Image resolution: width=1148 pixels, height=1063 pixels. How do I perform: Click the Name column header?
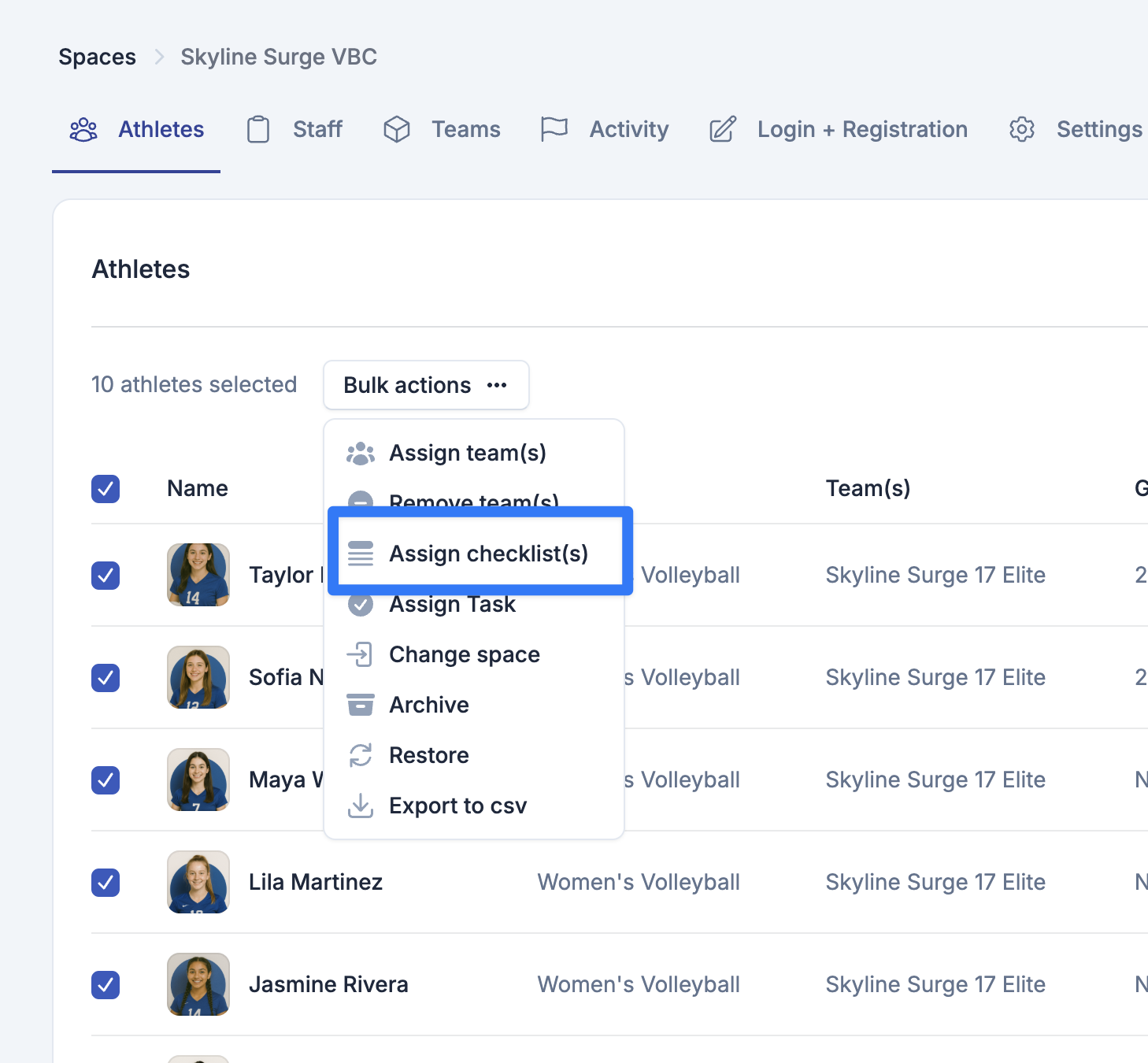[x=198, y=488]
